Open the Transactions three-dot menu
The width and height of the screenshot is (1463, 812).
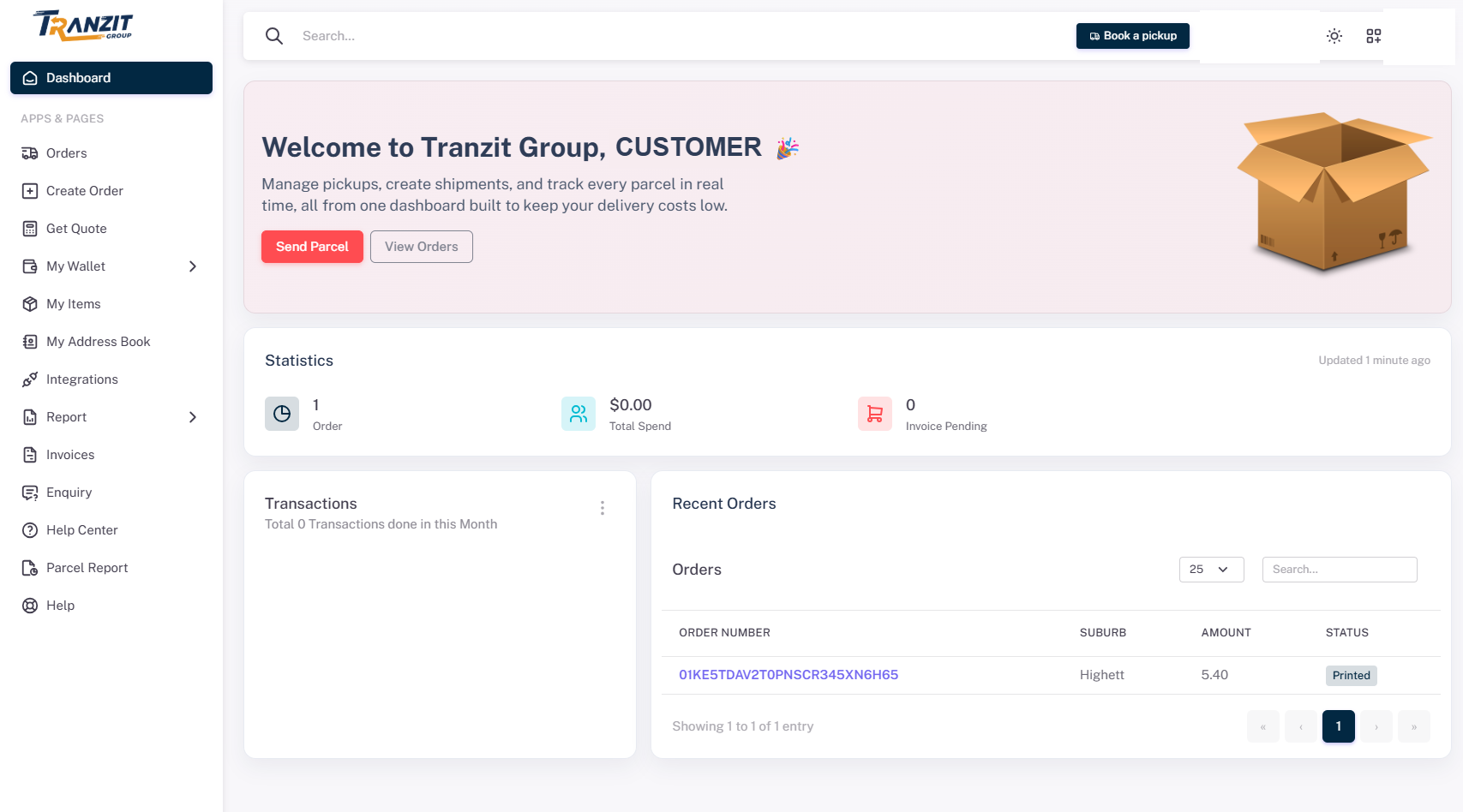pos(603,508)
